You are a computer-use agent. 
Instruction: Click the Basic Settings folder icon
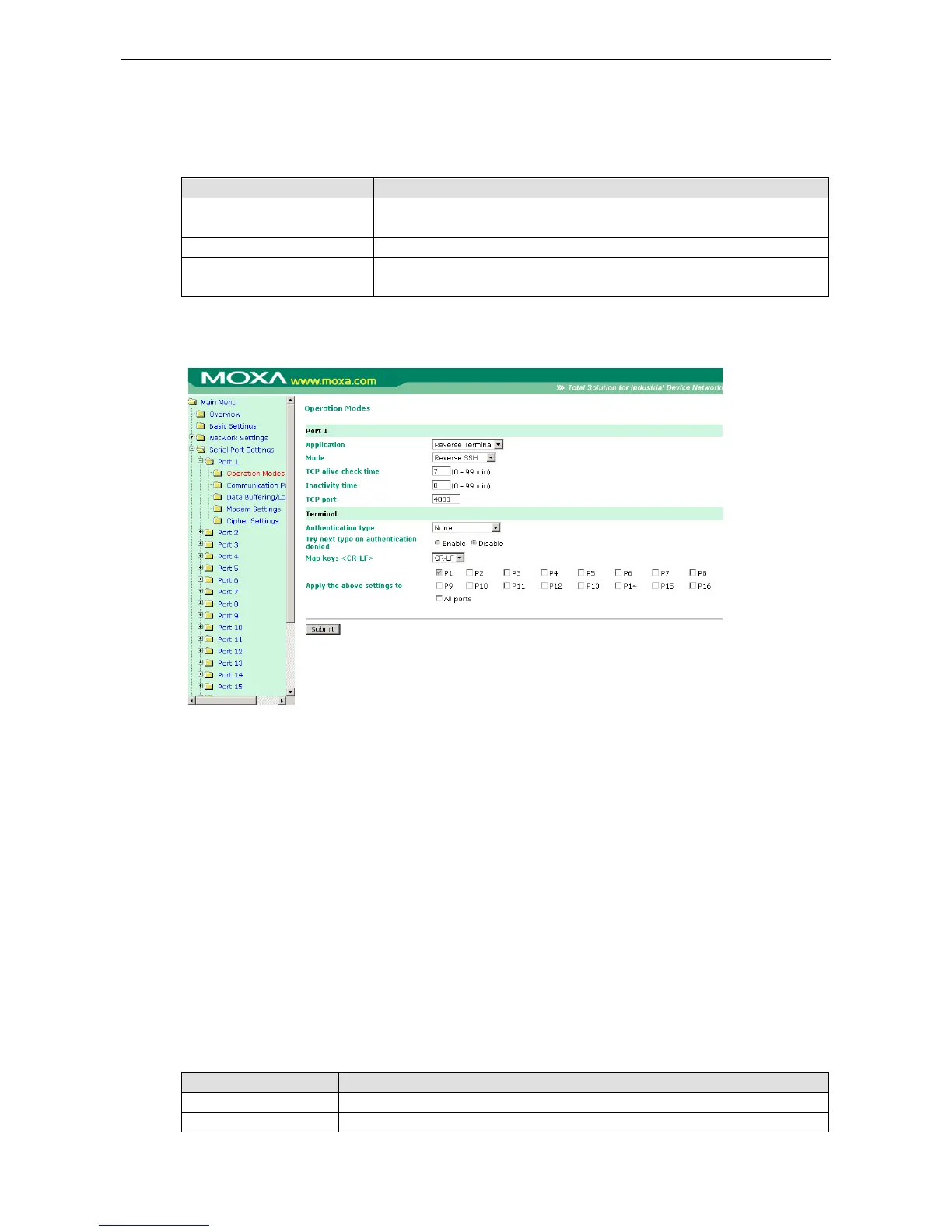pyautogui.click(x=201, y=425)
